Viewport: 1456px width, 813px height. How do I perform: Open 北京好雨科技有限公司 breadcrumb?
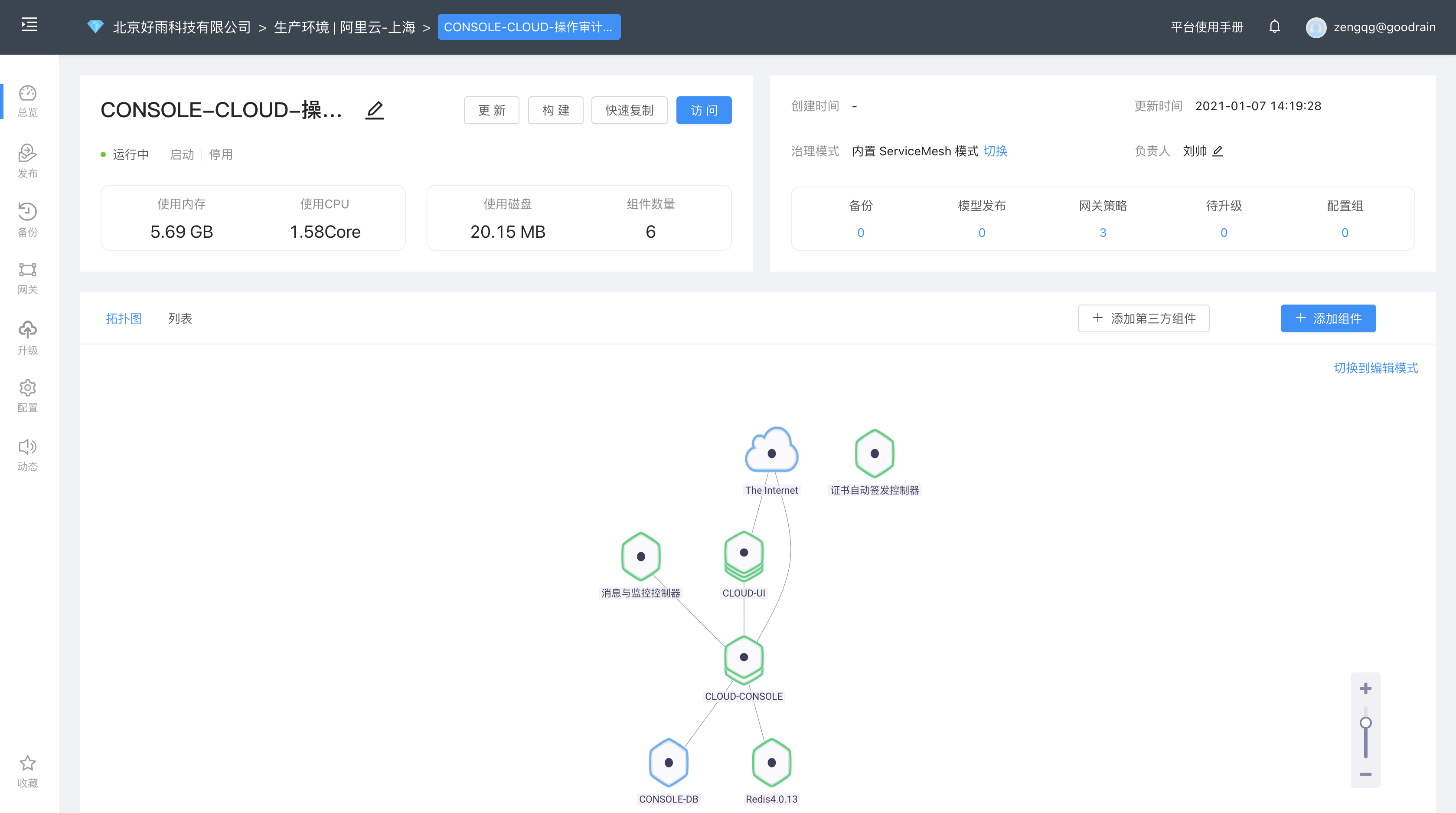181,27
